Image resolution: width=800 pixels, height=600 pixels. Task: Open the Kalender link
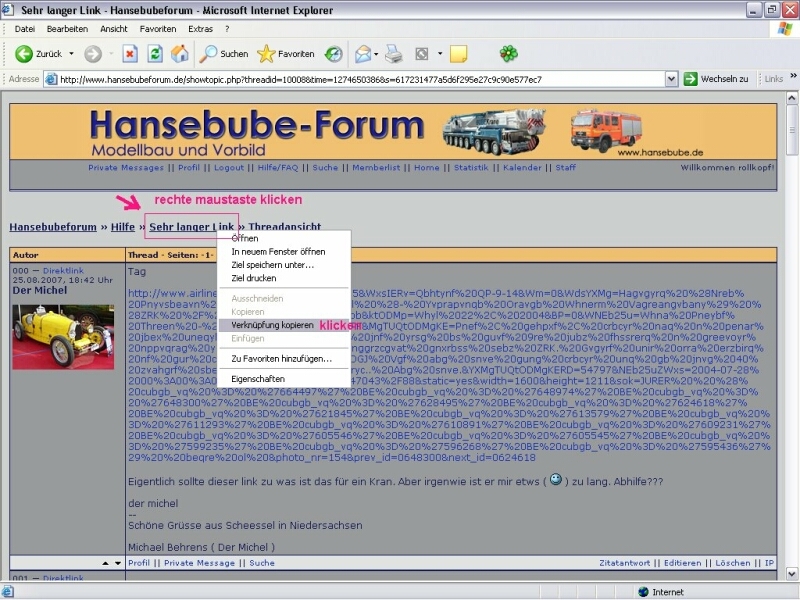click(x=522, y=167)
